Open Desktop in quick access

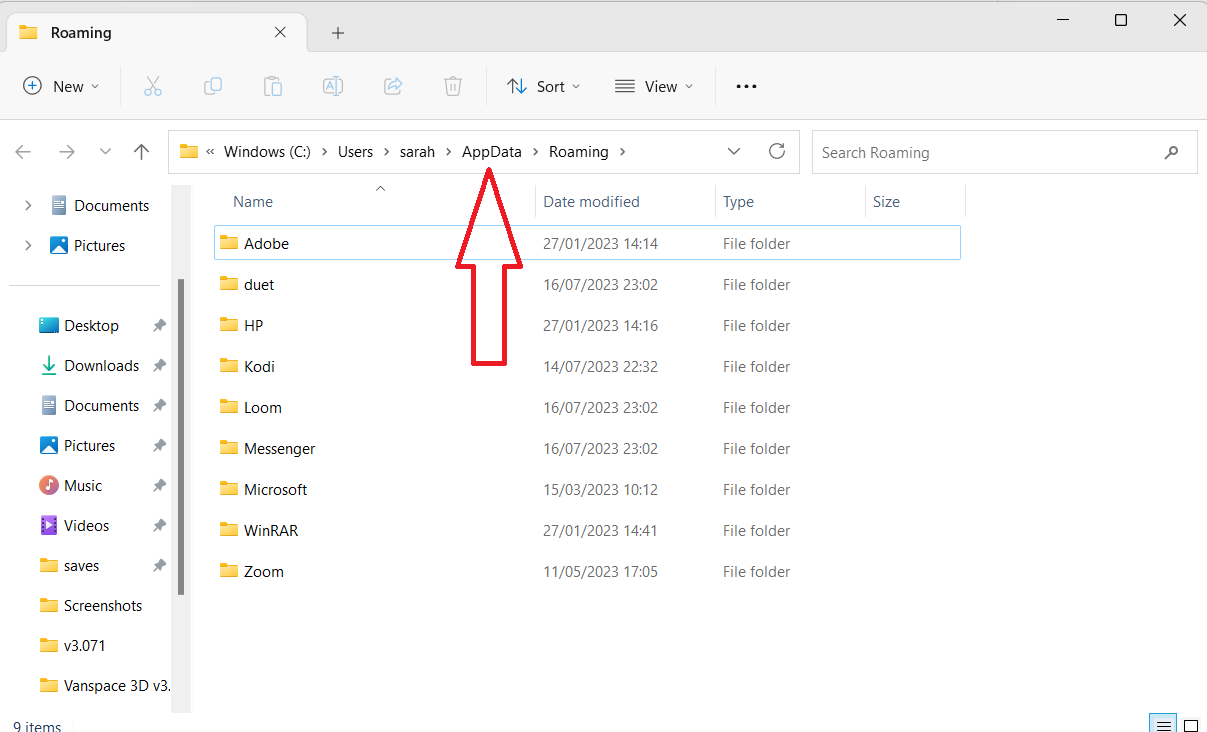tap(91, 326)
